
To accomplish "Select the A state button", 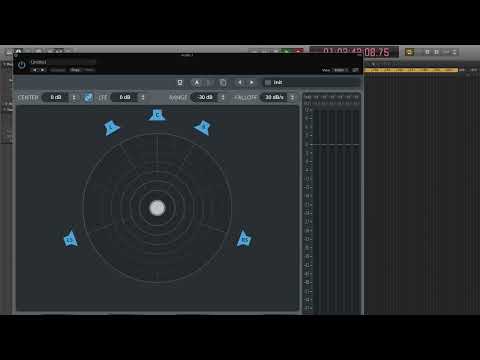I will click(x=197, y=82).
